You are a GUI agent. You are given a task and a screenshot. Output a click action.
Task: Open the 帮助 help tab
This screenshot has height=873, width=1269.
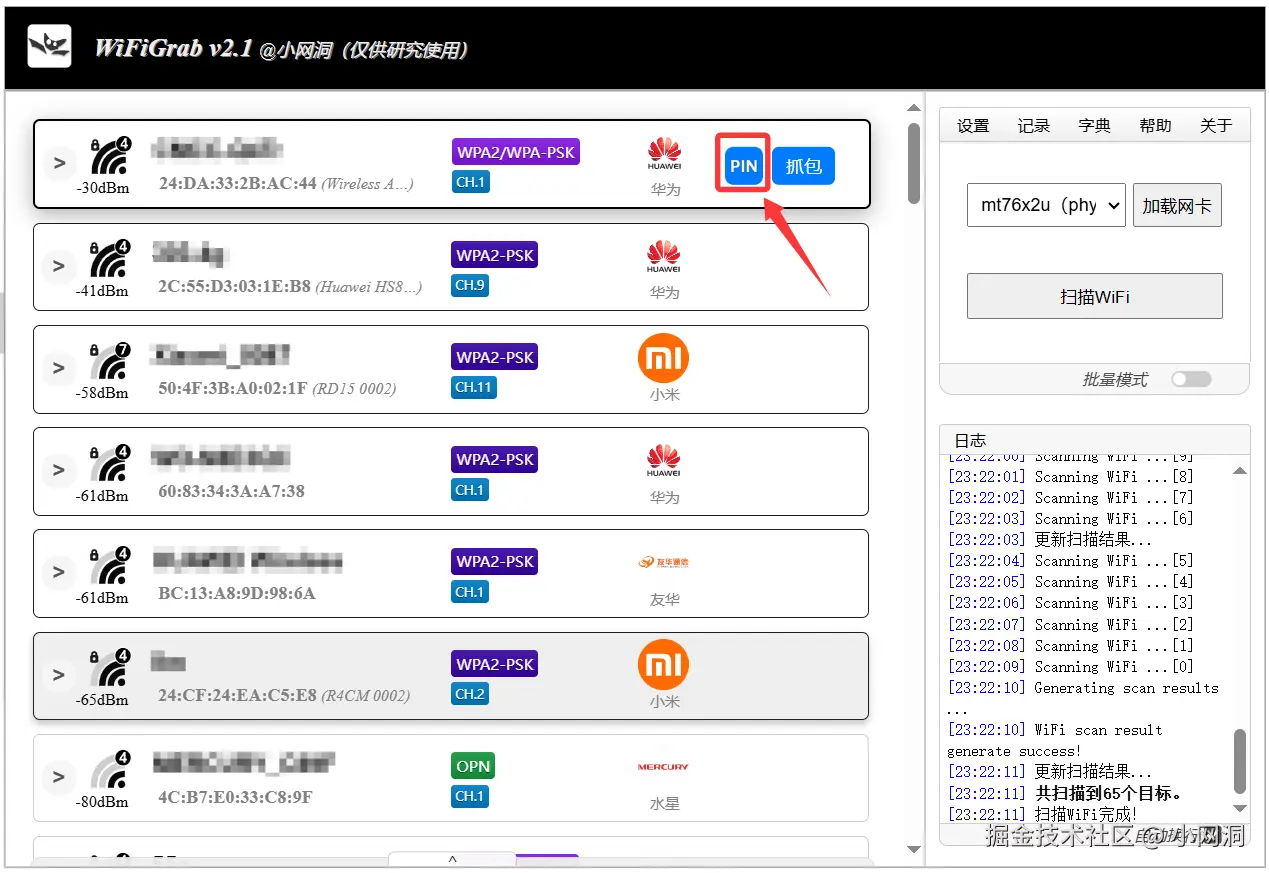pos(1155,125)
